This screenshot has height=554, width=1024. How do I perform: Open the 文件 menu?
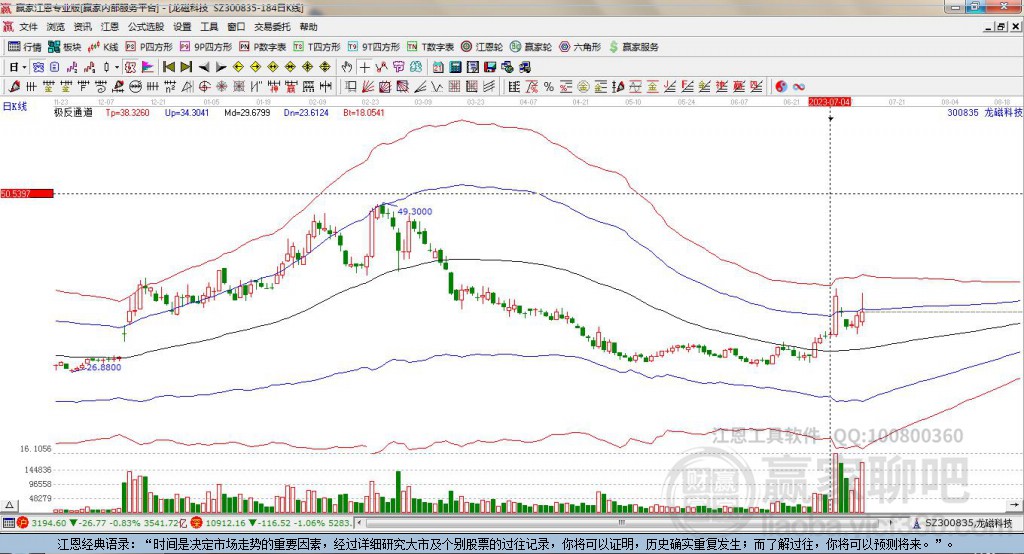pyautogui.click(x=28, y=27)
